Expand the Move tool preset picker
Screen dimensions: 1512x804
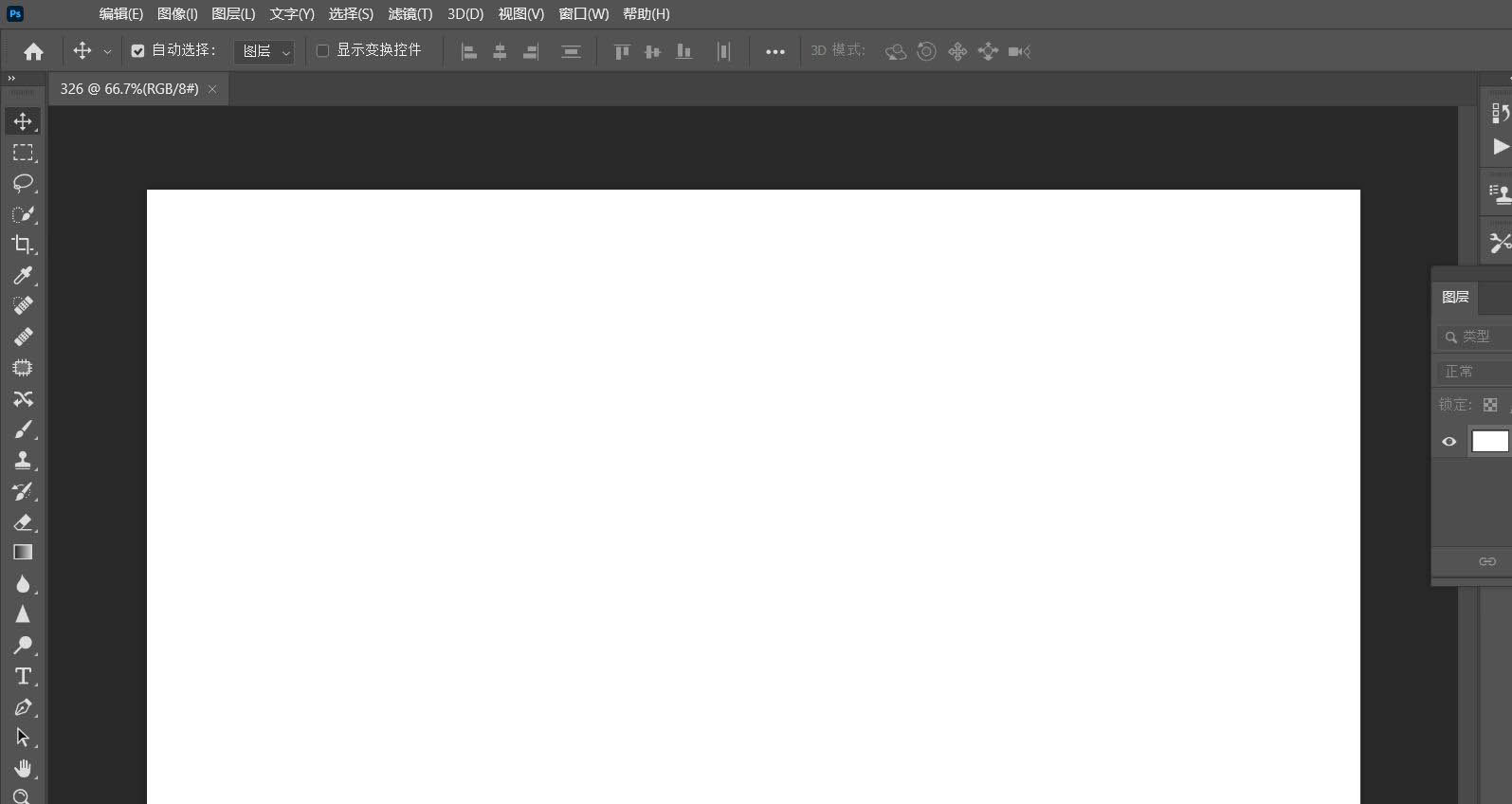tap(107, 52)
